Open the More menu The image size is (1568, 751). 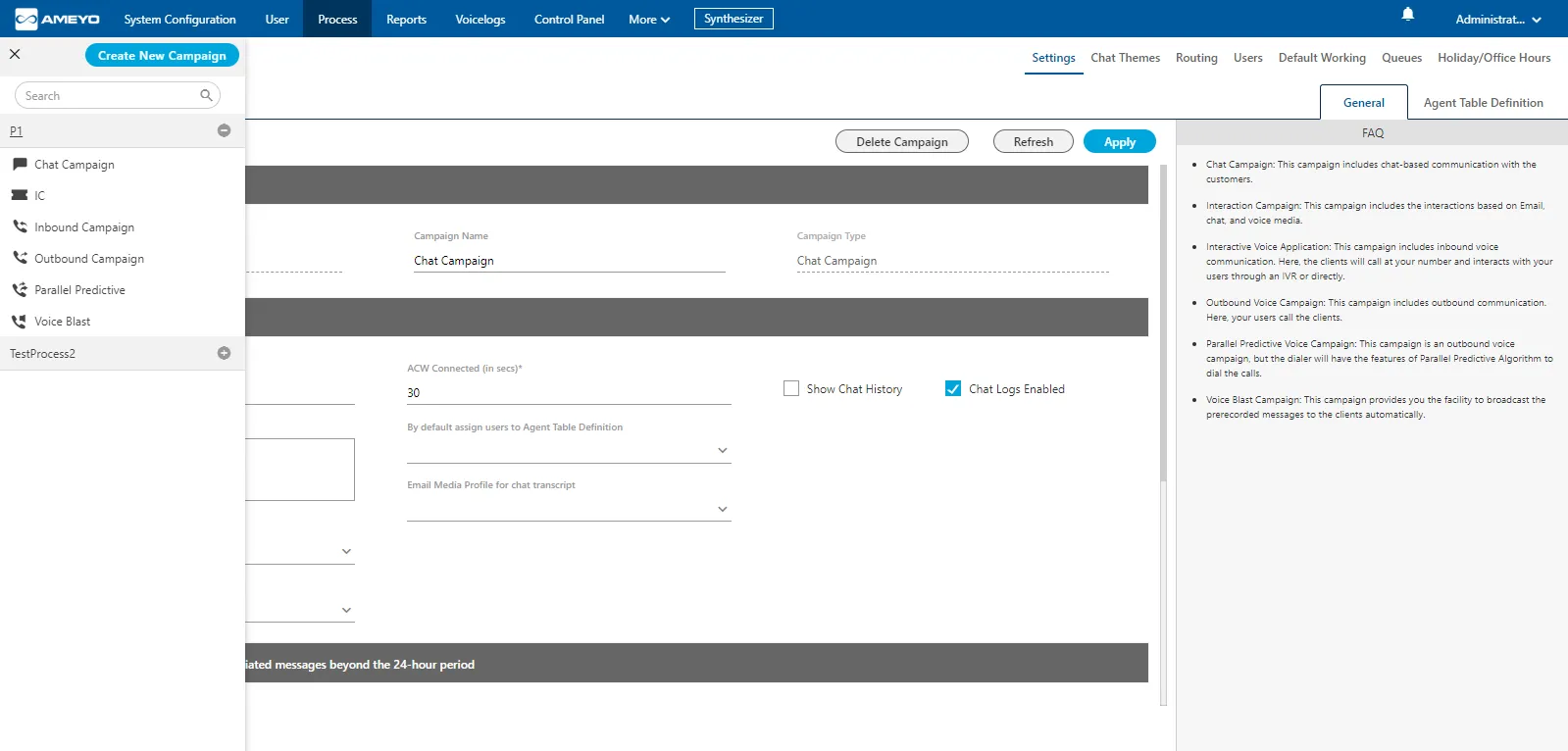[x=649, y=19]
